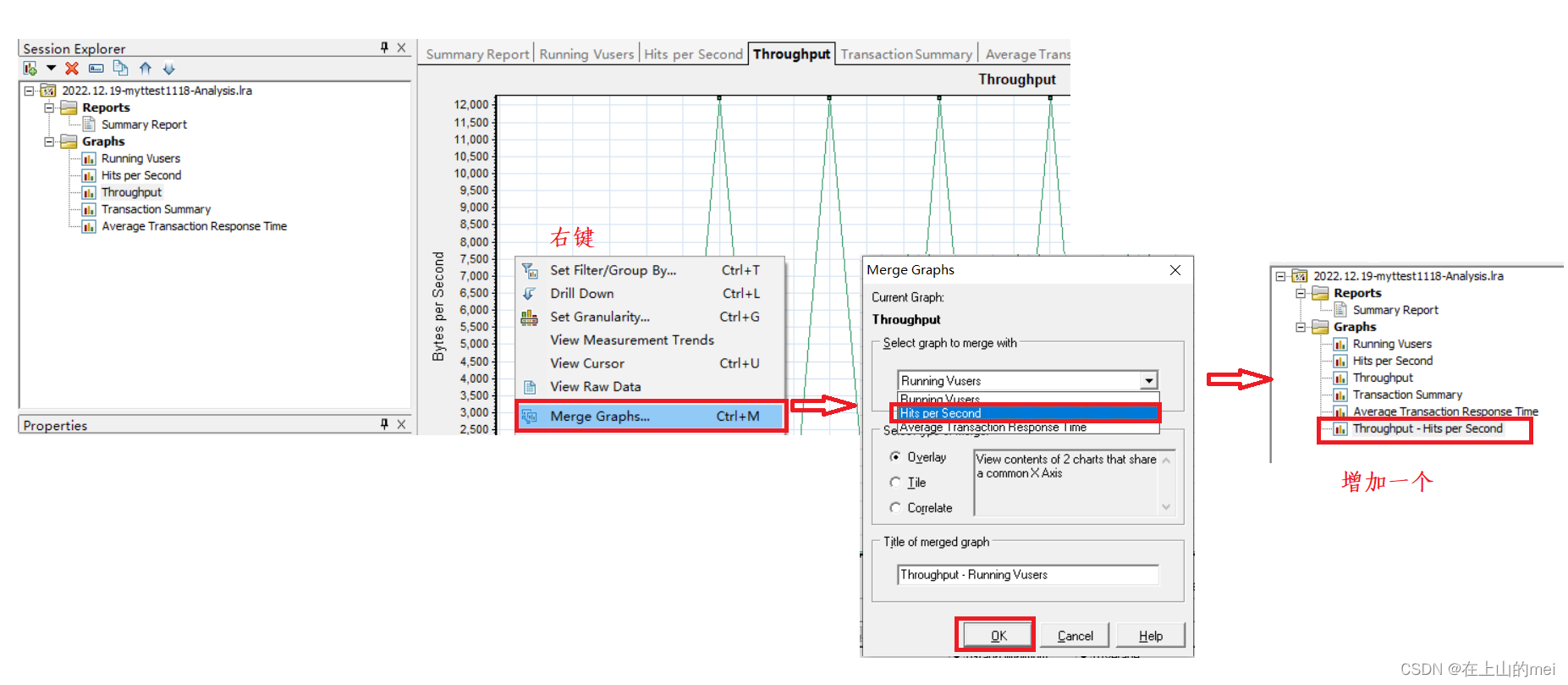This screenshot has height=685, width=1568.
Task: Pin the Properties panel
Action: (384, 424)
